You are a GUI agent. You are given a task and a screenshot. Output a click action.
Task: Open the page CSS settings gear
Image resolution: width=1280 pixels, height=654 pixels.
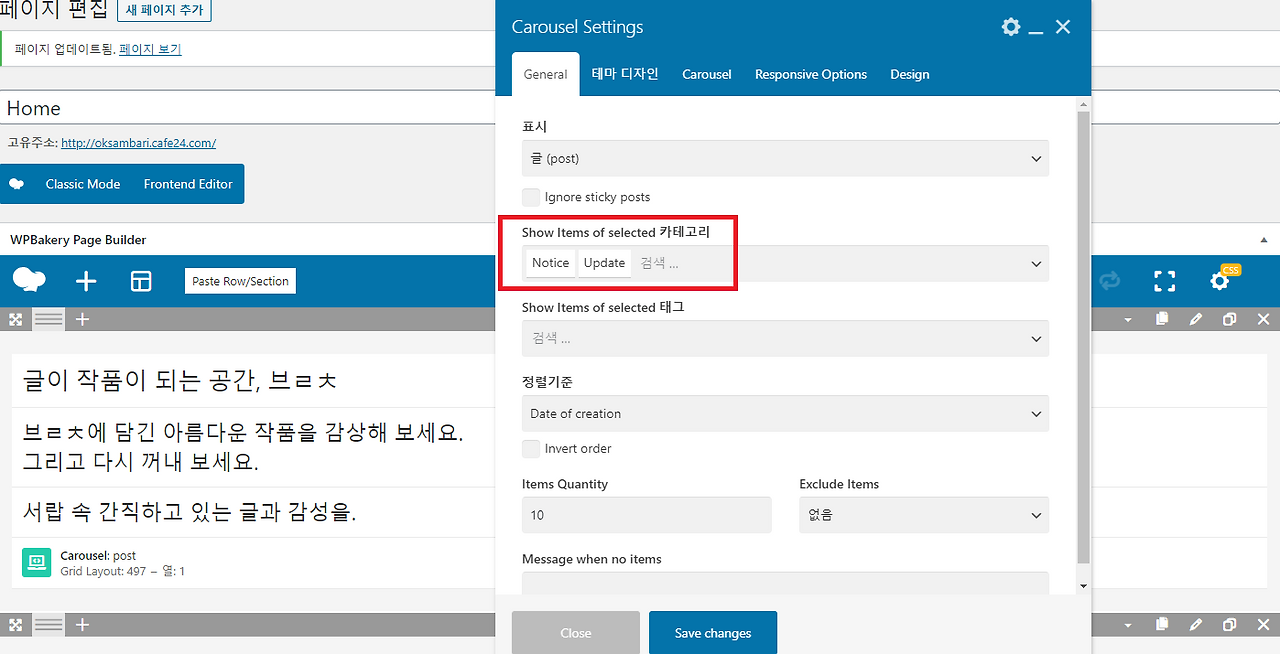[x=1220, y=281]
